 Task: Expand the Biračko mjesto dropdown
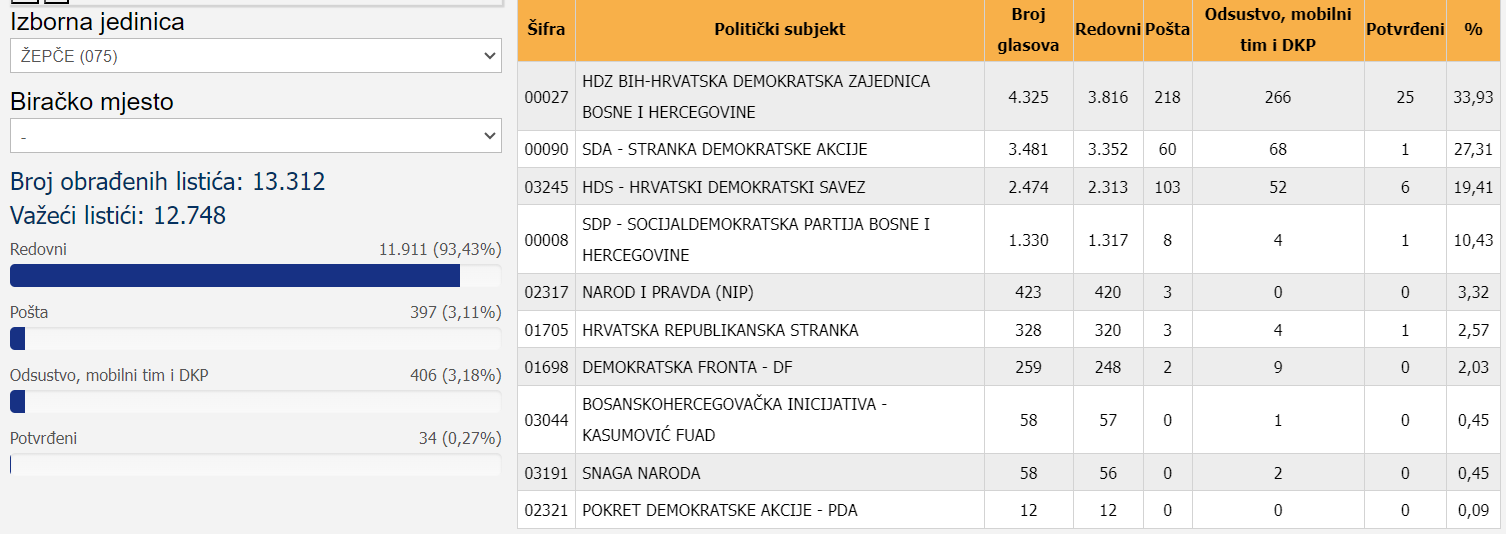[255, 135]
